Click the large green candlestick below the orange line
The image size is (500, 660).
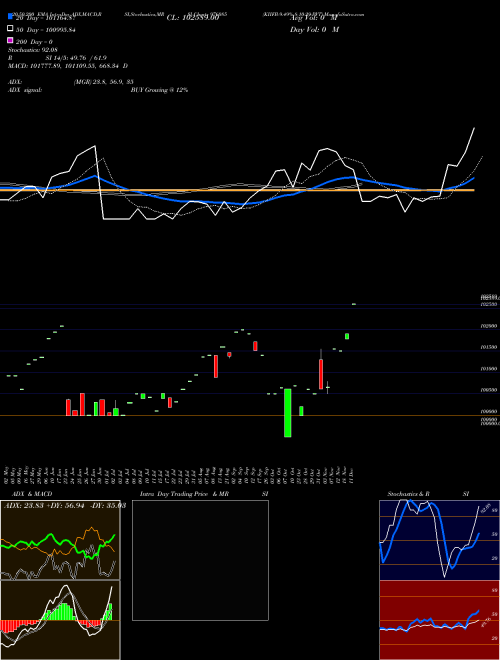click(287, 412)
